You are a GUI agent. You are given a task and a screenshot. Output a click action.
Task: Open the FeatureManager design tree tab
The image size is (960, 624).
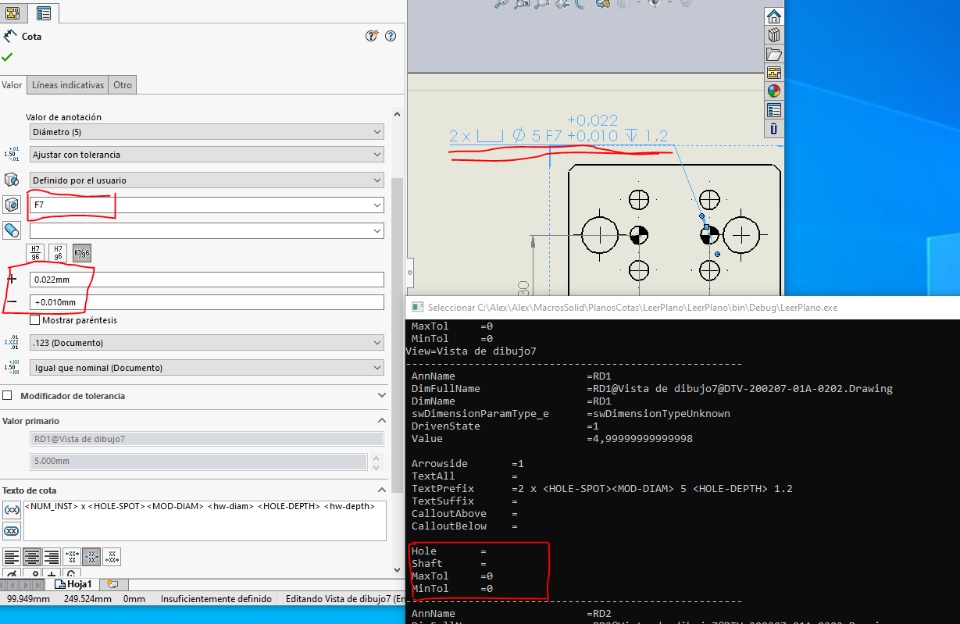12,12
